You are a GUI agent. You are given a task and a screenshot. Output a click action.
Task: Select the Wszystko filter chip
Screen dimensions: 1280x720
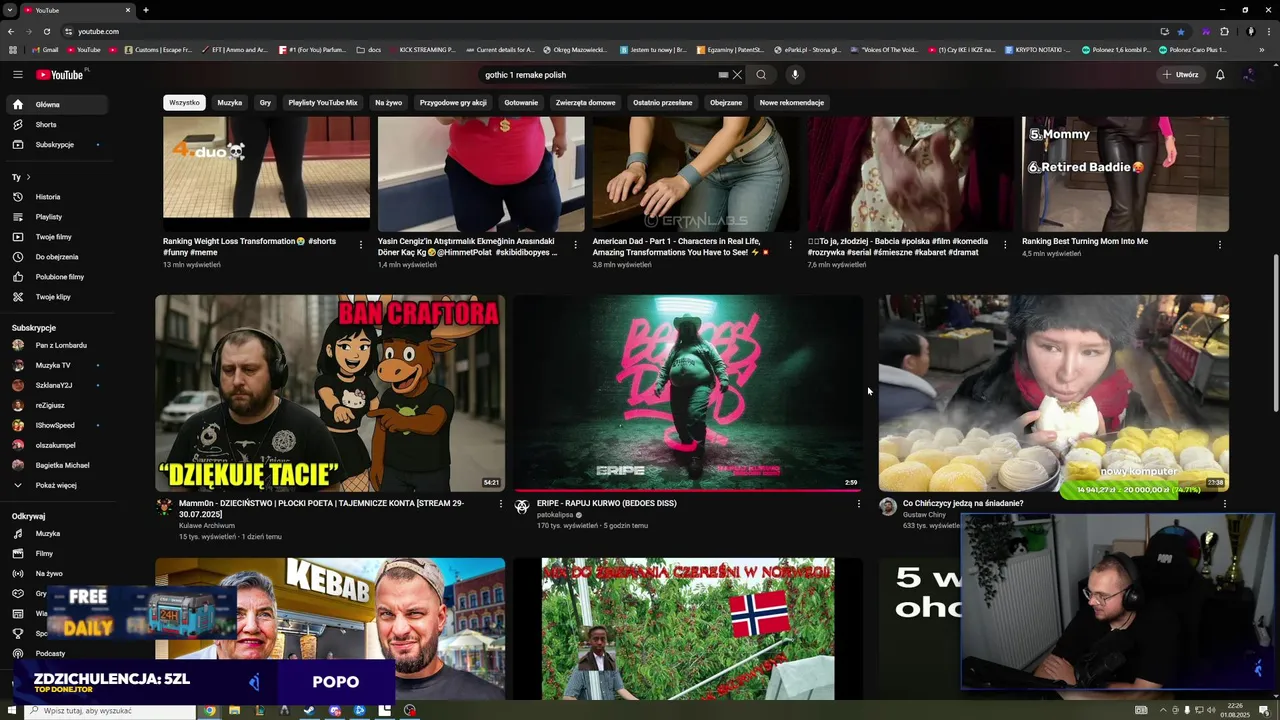(x=185, y=103)
